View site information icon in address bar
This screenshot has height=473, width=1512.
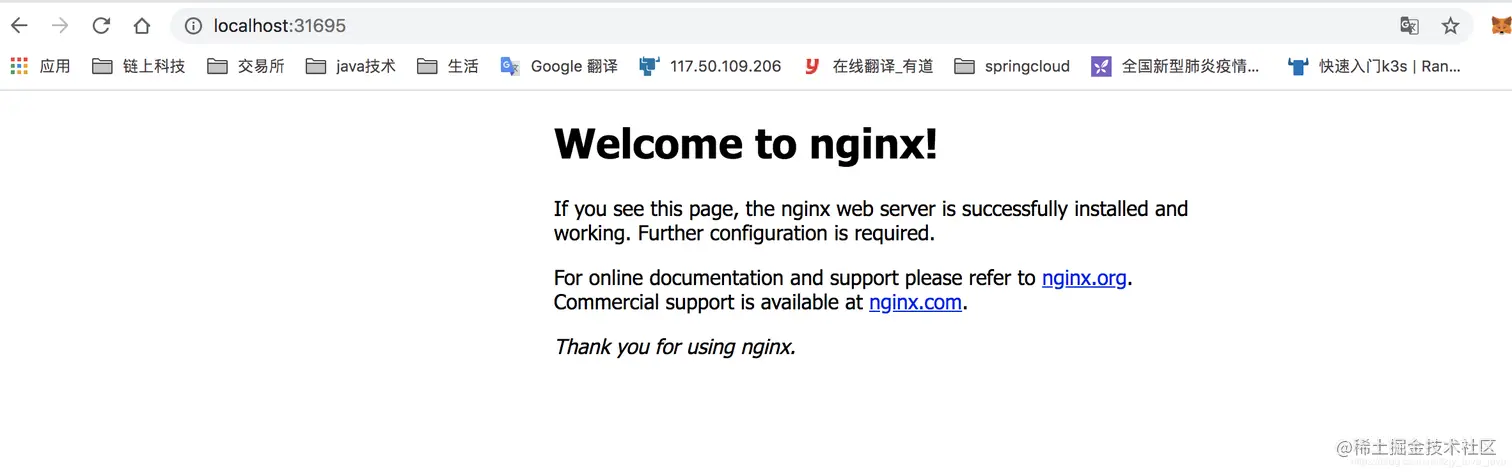pos(194,26)
